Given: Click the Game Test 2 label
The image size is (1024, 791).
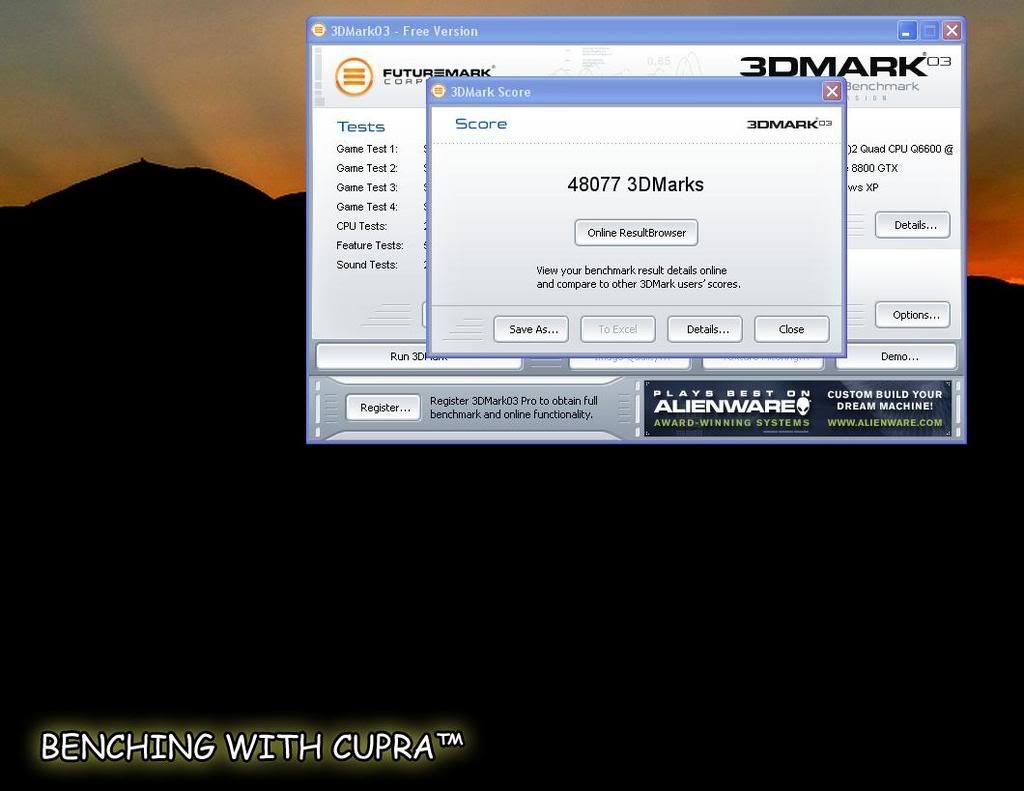Looking at the screenshot, I should [367, 168].
